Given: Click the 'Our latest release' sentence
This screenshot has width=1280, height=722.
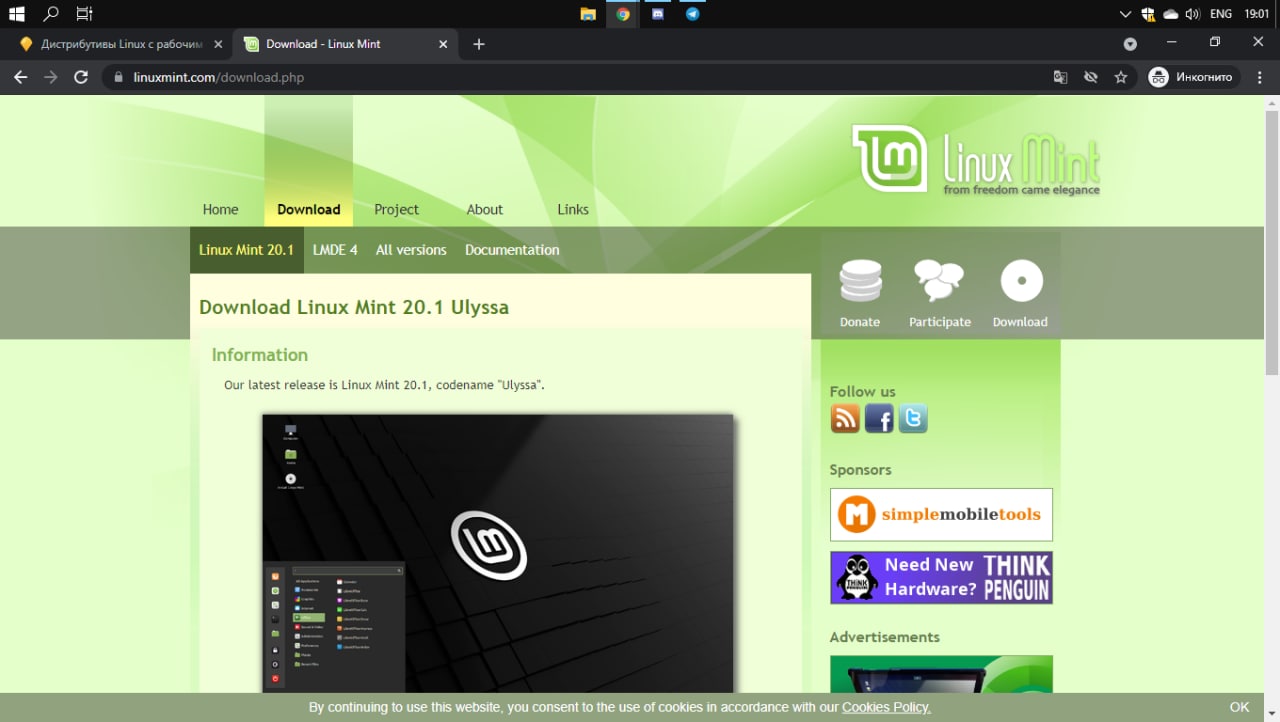Looking at the screenshot, I should (x=384, y=385).
